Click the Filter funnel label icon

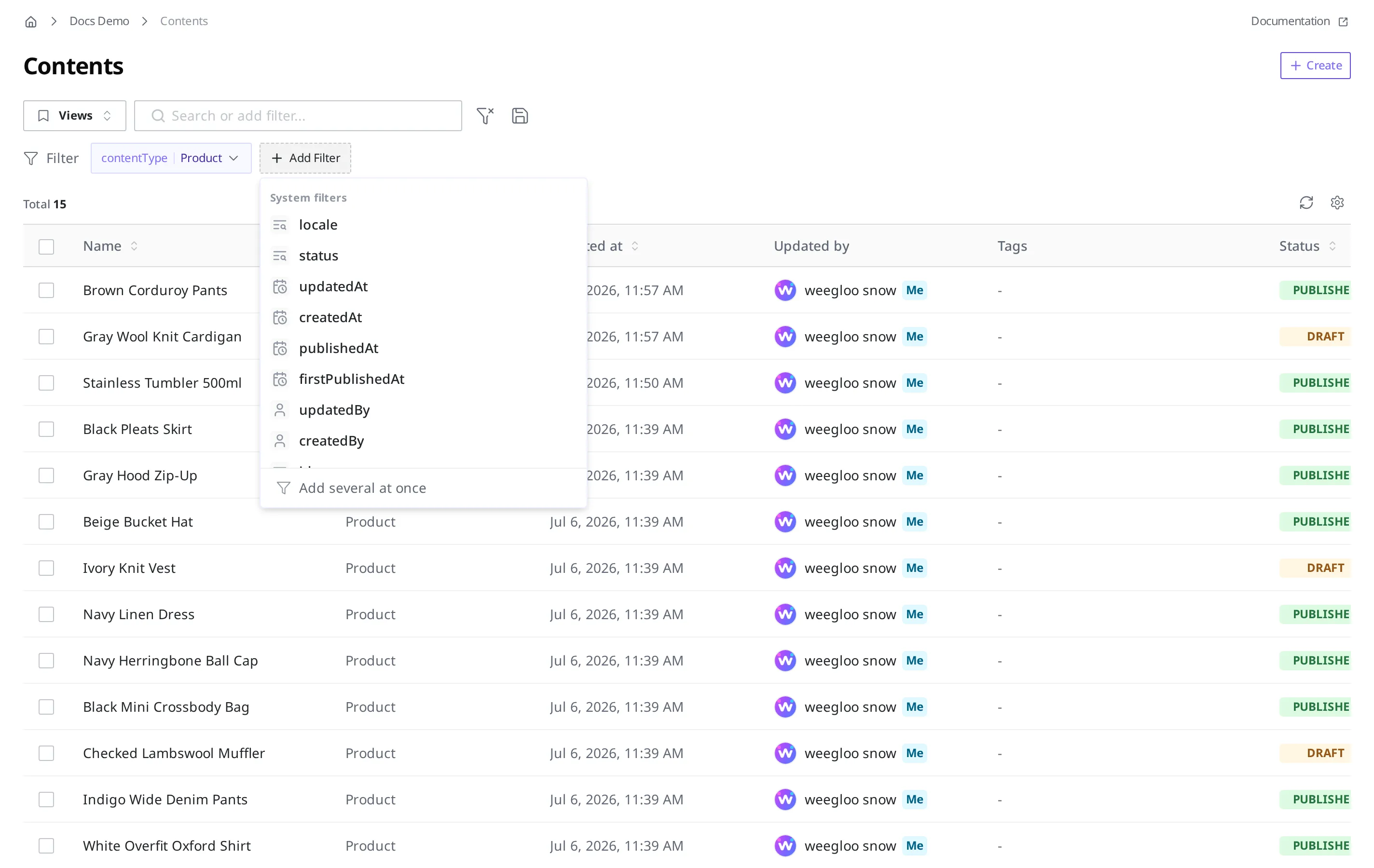(31, 158)
